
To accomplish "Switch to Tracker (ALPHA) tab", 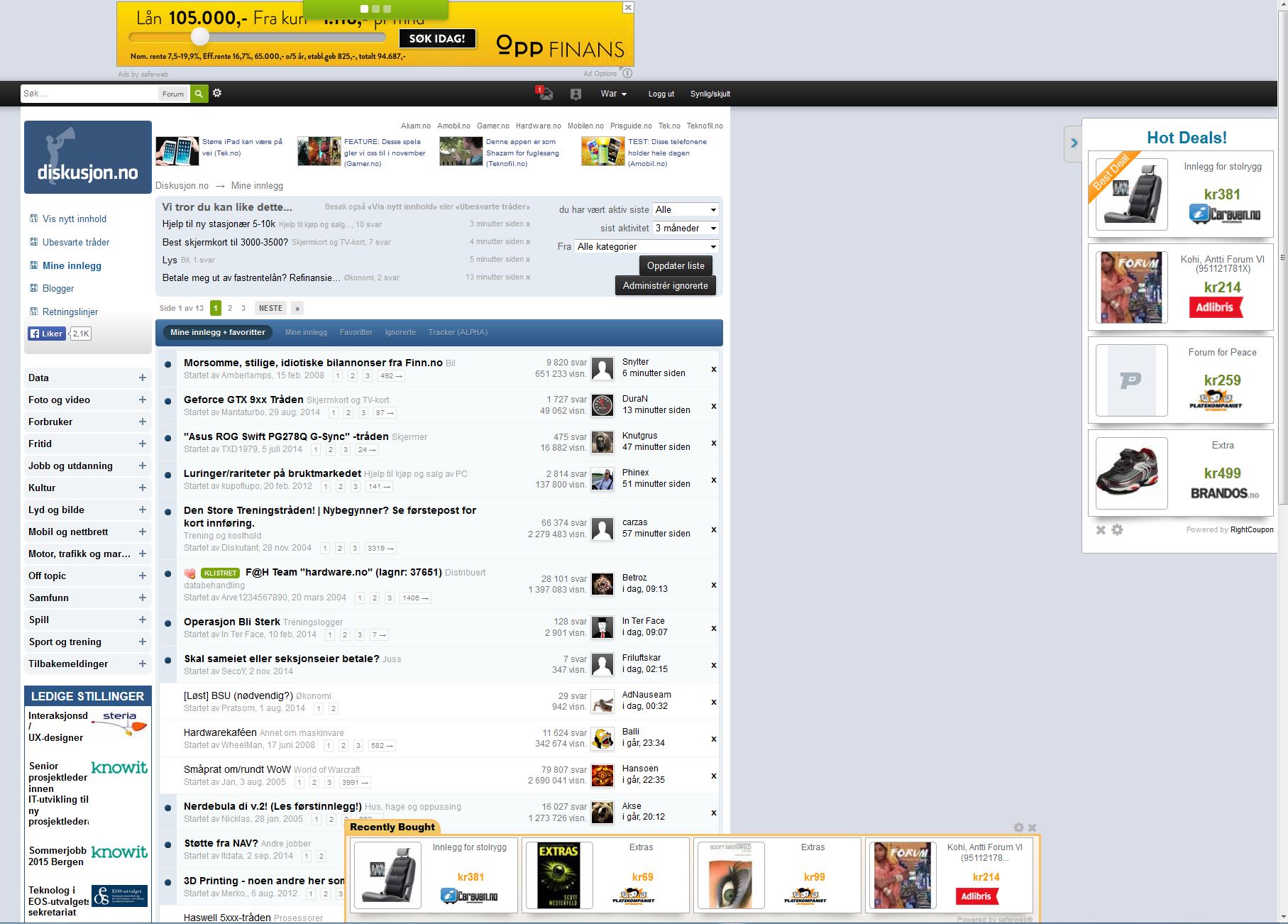I will (x=458, y=332).
